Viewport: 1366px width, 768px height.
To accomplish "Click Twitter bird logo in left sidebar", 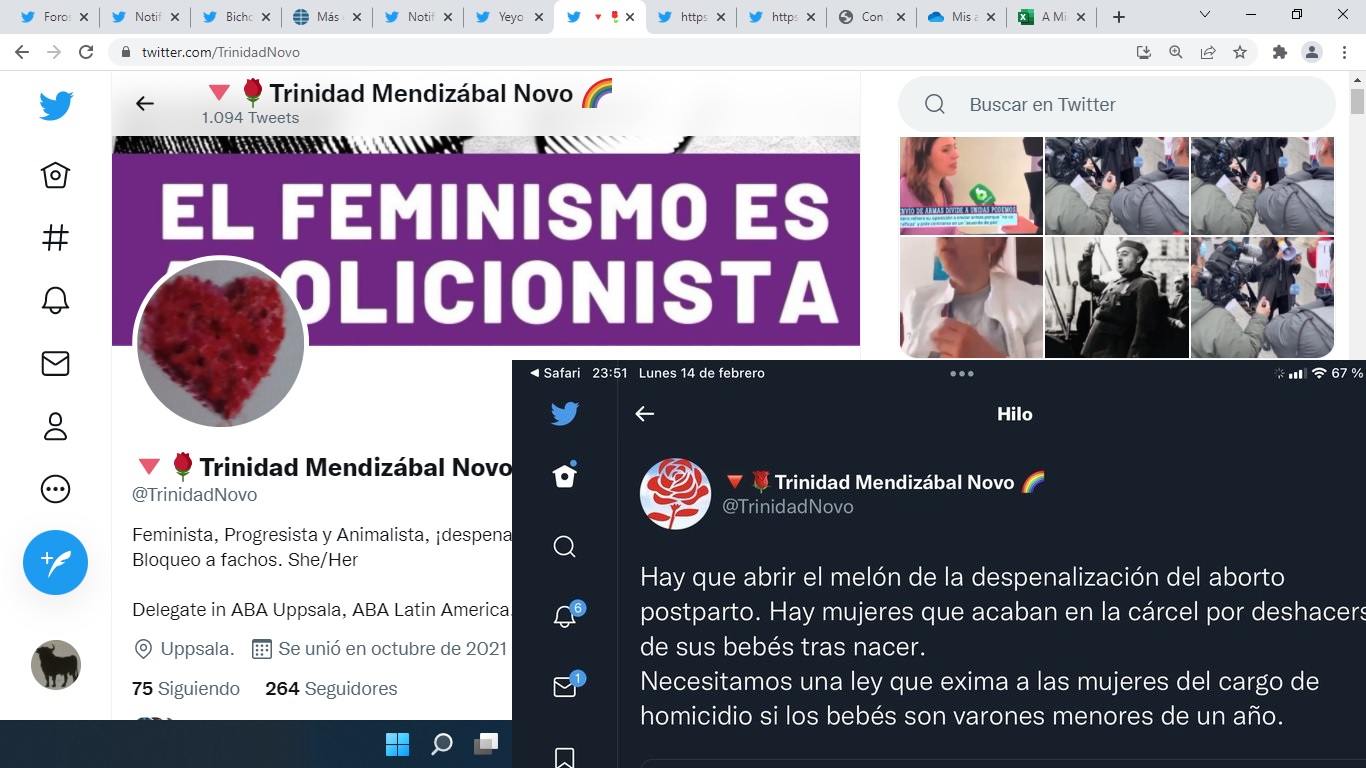I will (56, 105).
